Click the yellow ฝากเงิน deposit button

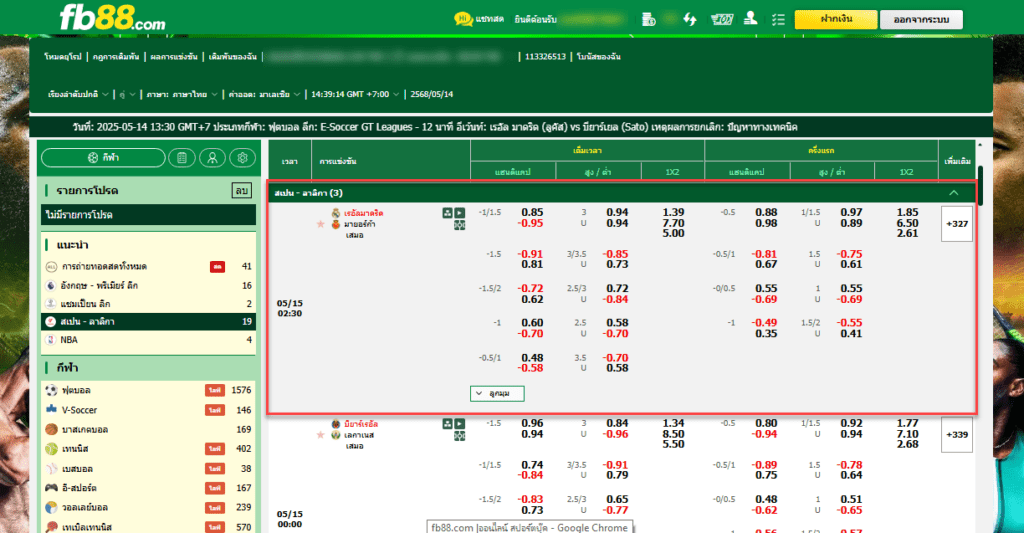(835, 20)
